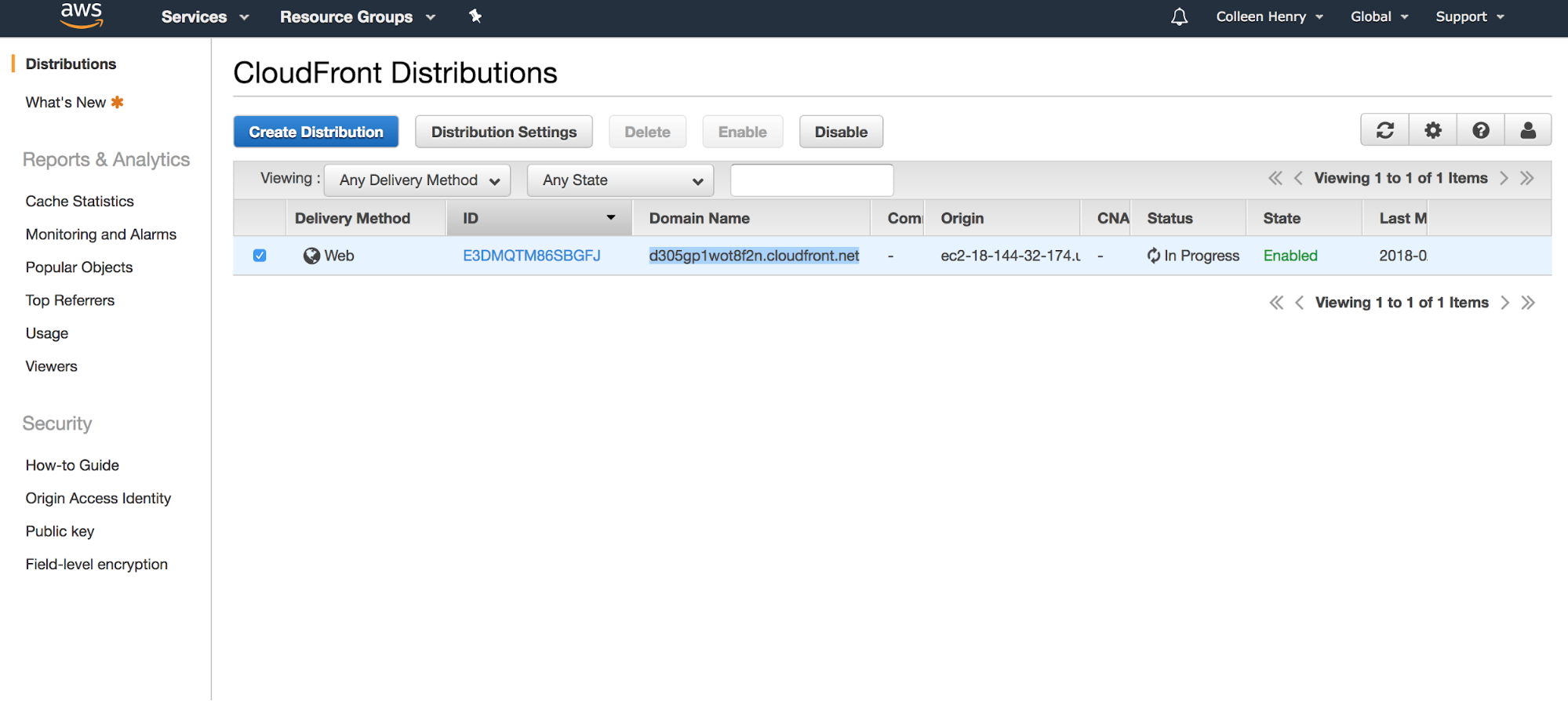Open Monitoring and Alarms page

click(x=100, y=234)
